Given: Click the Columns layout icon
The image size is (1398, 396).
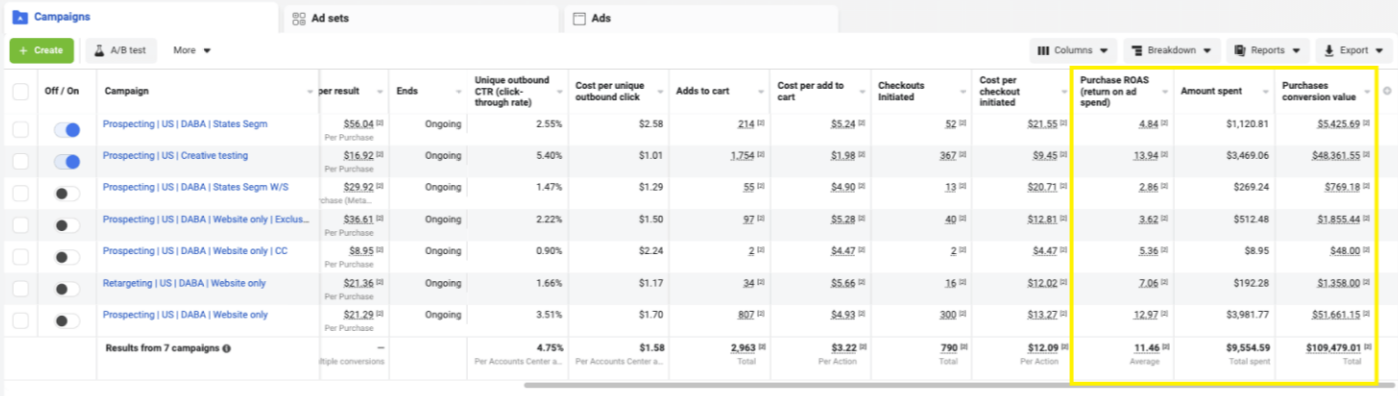Looking at the screenshot, I should (1043, 50).
